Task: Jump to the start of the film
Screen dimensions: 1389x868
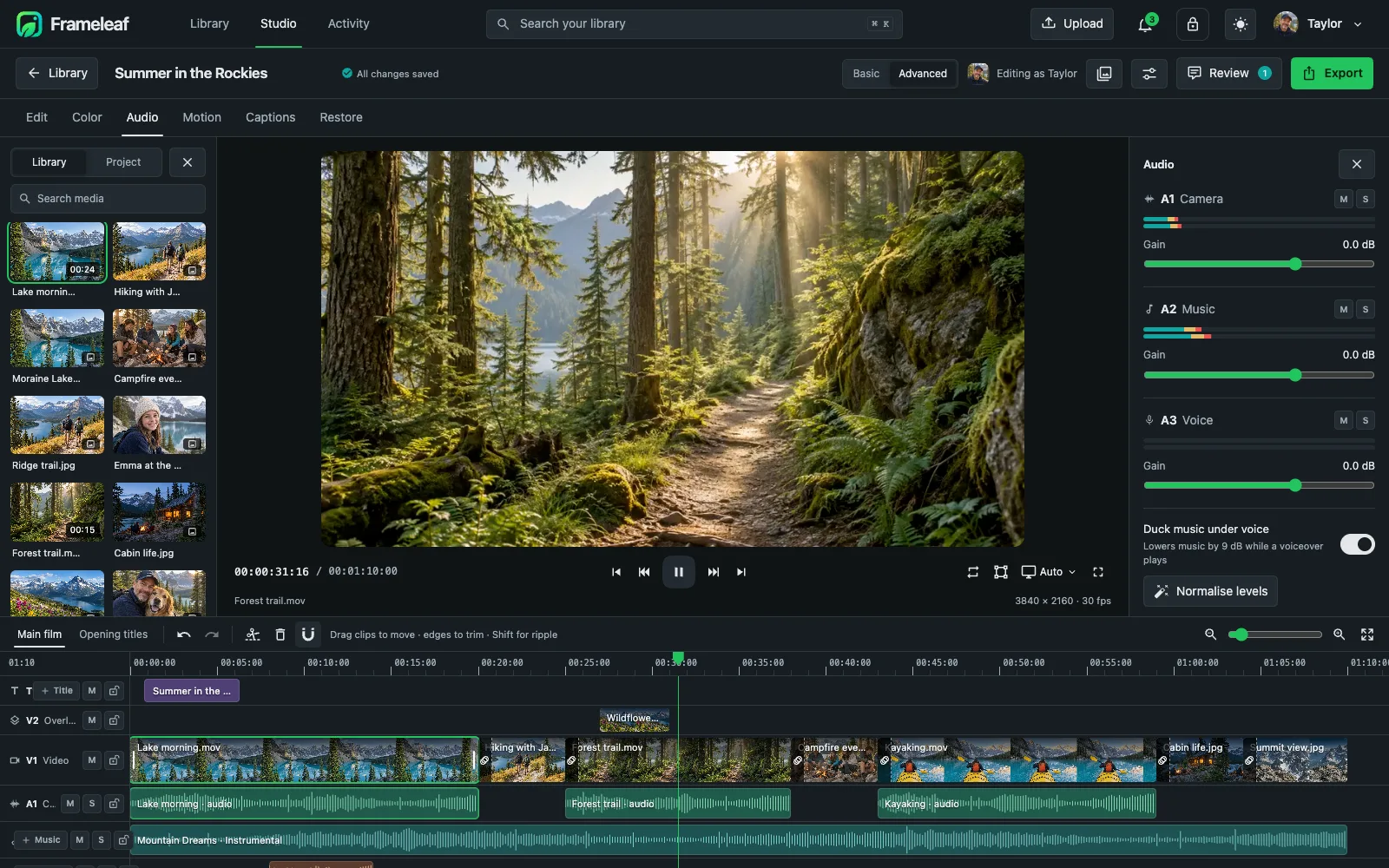Action: pos(616,572)
